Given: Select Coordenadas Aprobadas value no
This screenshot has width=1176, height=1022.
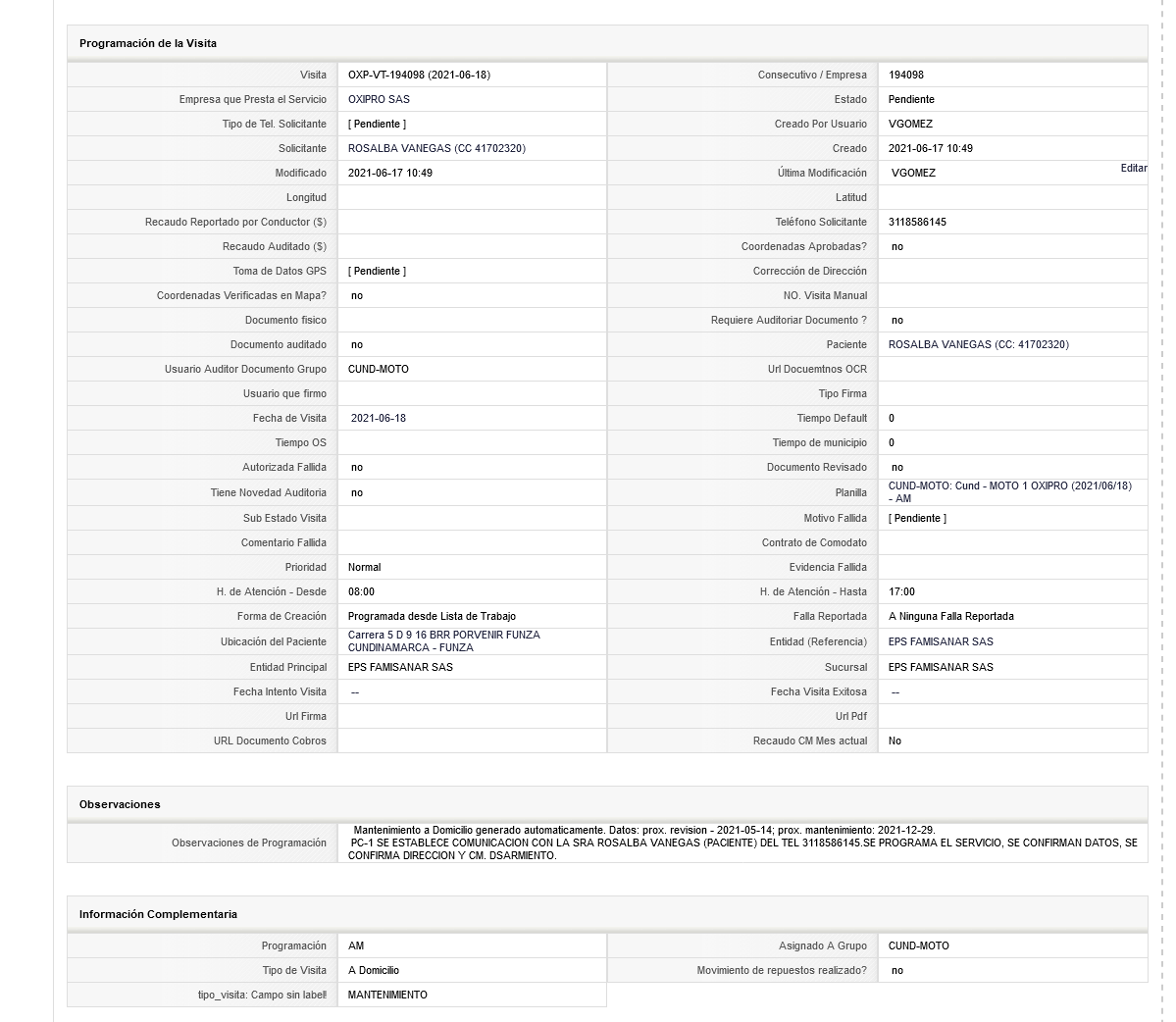Looking at the screenshot, I should pos(897,247).
